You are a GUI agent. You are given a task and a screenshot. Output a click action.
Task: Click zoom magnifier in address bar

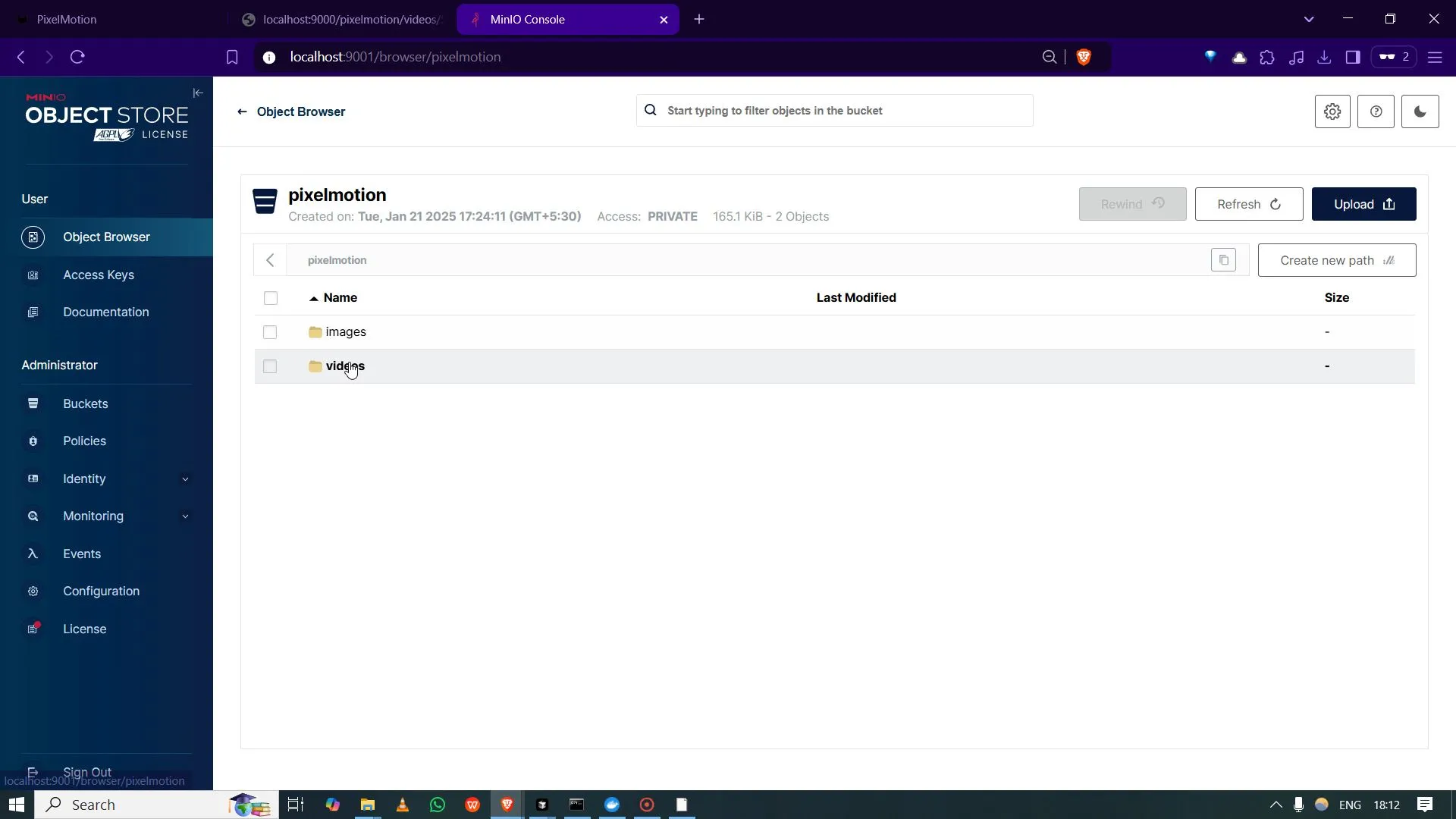tap(1050, 57)
